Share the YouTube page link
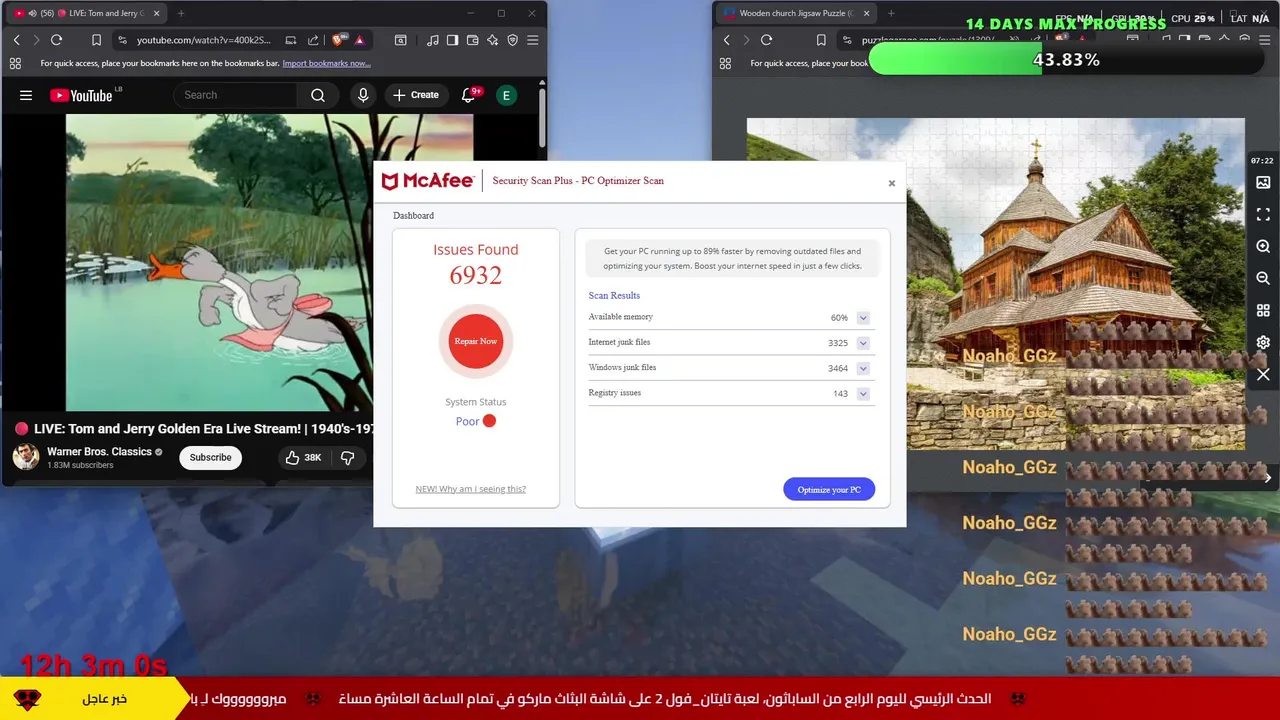The image size is (1280, 720). click(313, 40)
